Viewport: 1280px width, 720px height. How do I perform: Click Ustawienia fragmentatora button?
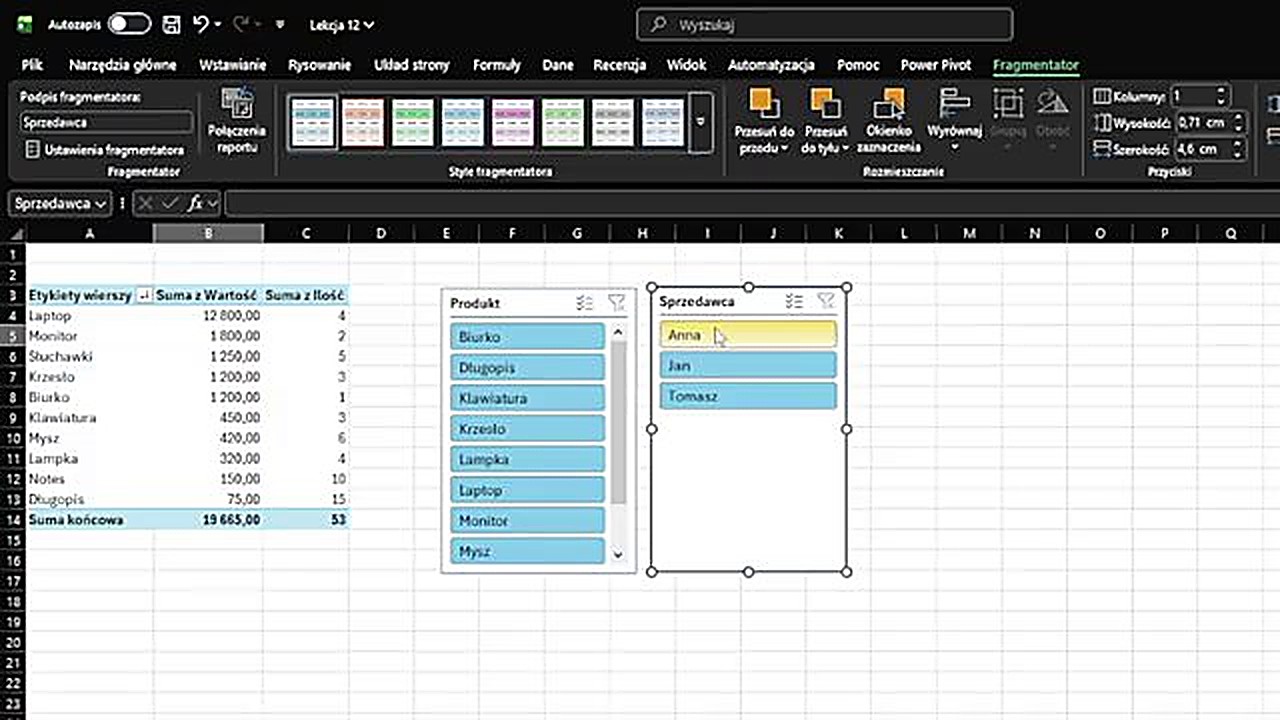coord(106,150)
